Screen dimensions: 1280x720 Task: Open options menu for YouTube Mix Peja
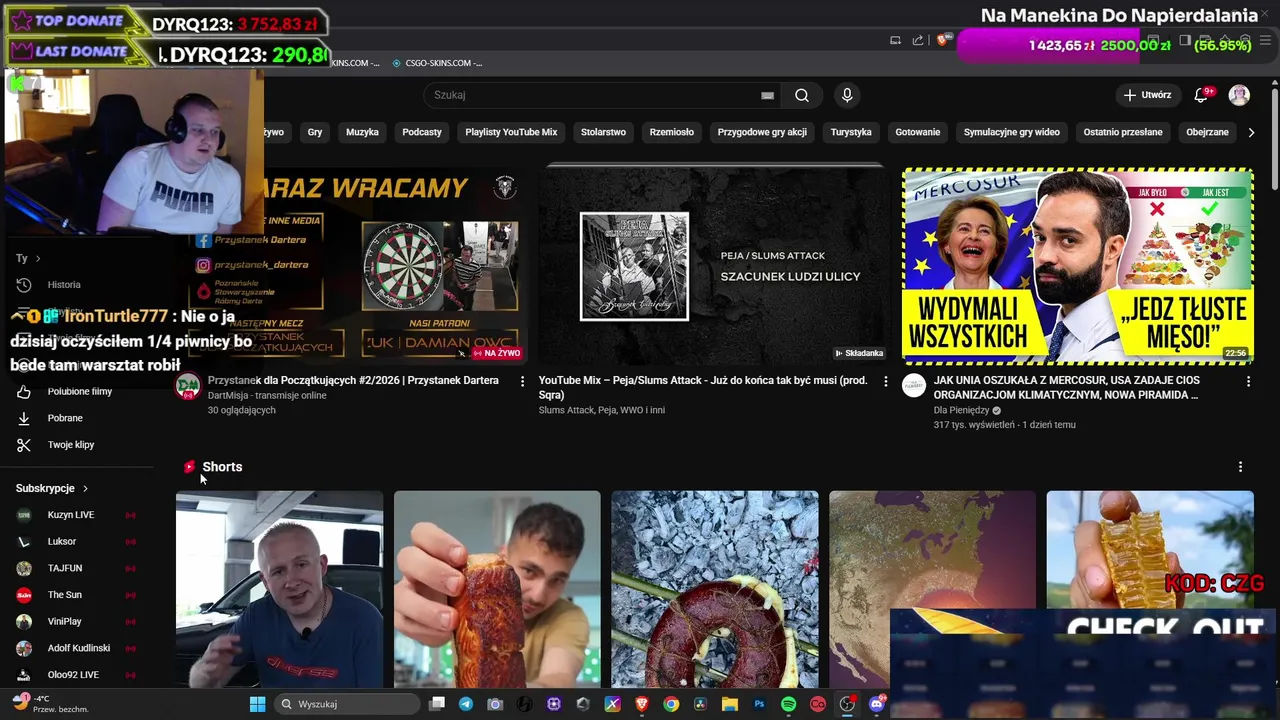(x=885, y=381)
